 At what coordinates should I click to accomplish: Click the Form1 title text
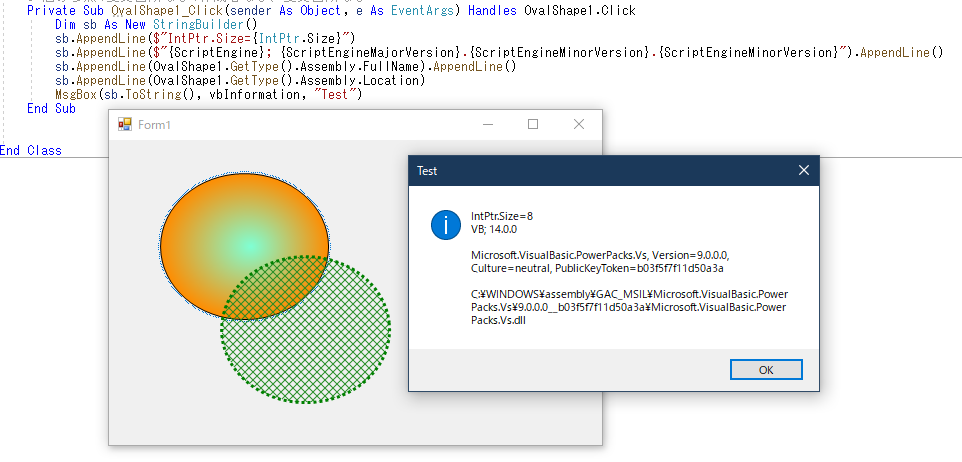click(155, 125)
